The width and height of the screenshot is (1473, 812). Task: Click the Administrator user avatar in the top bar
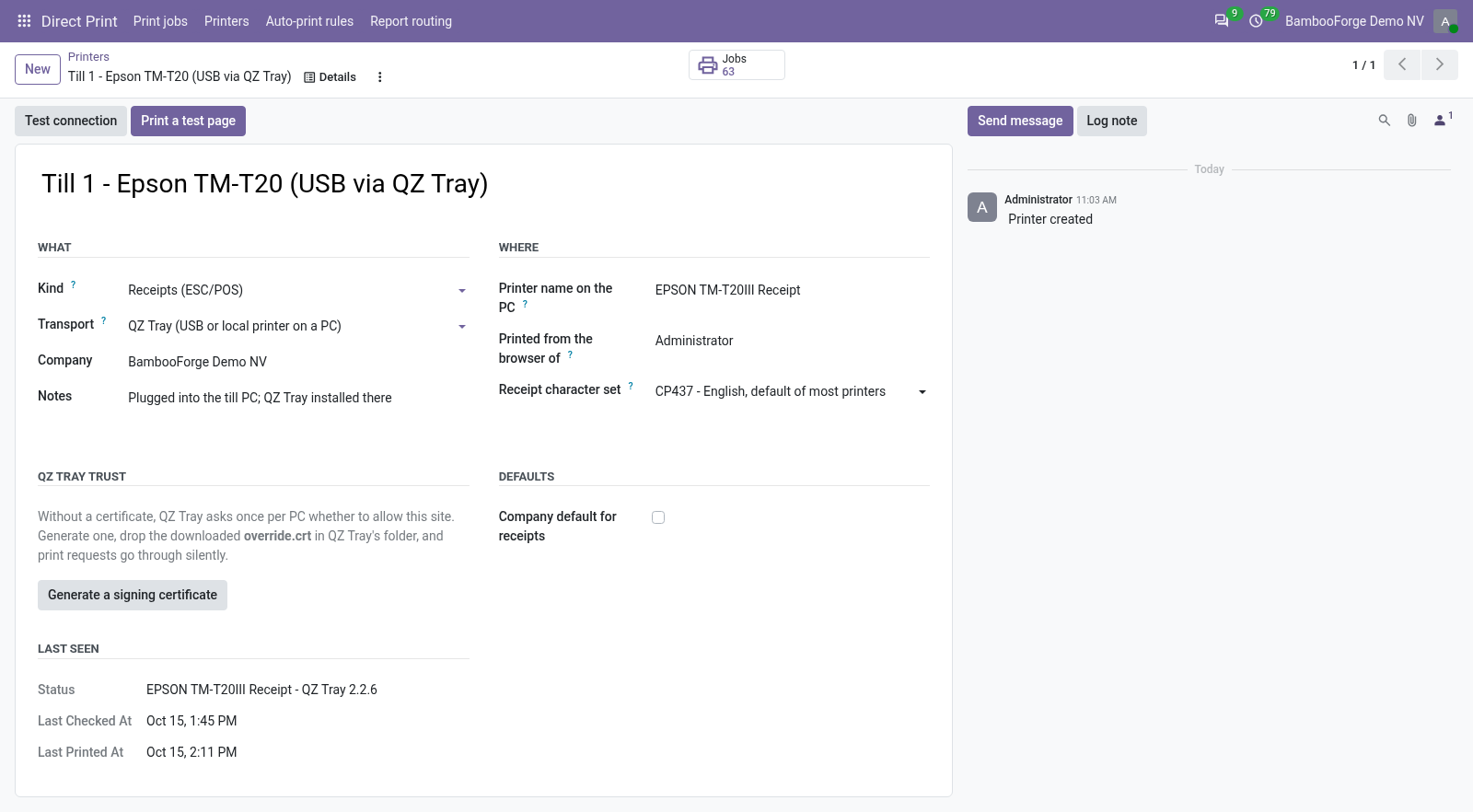pyautogui.click(x=1445, y=21)
